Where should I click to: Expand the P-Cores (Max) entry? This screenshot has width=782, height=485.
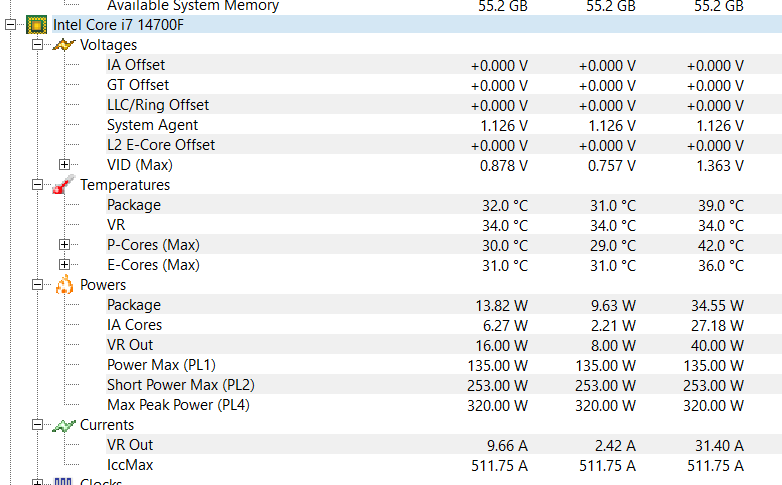(64, 244)
